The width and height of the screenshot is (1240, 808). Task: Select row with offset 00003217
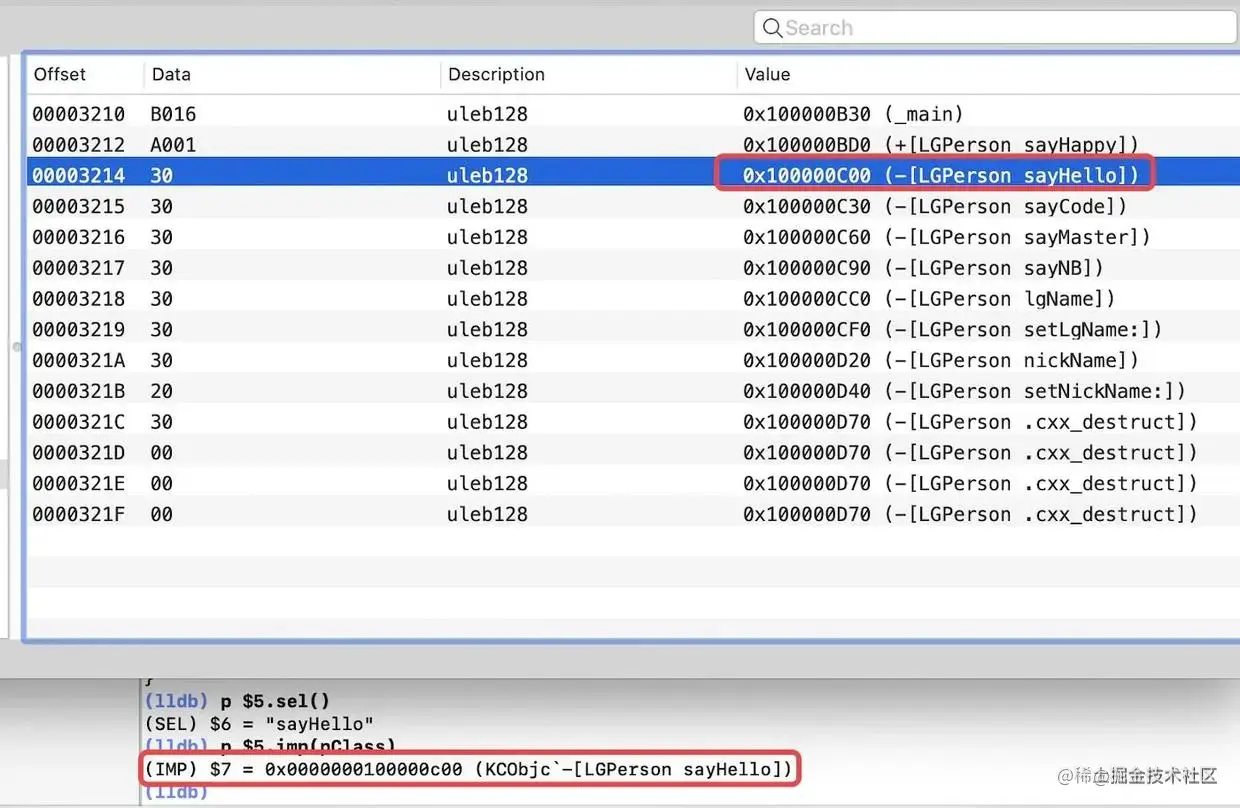632,268
